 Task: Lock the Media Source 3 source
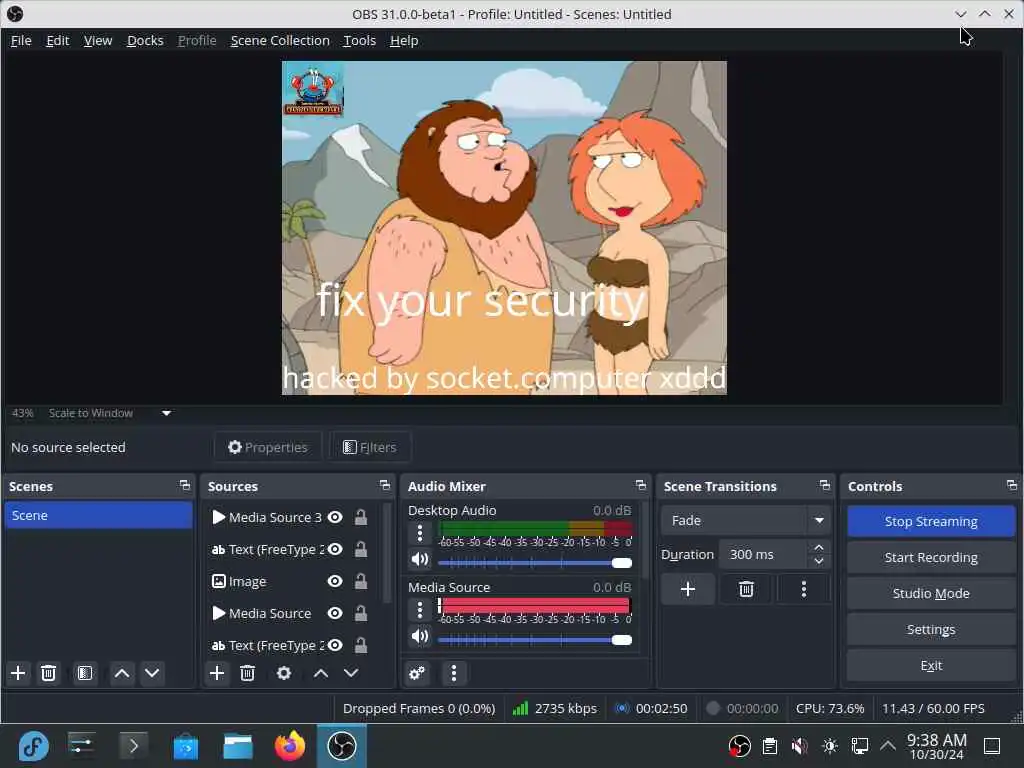point(360,517)
